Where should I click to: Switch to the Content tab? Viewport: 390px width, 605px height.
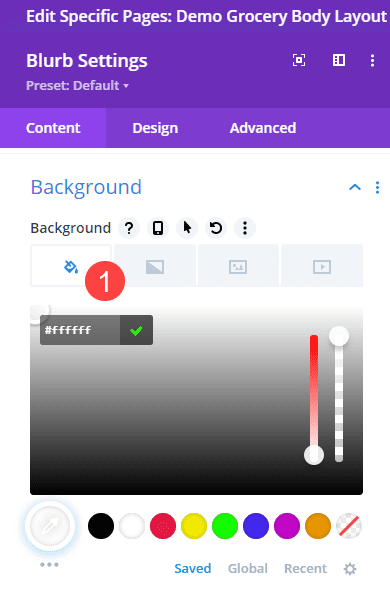53,128
